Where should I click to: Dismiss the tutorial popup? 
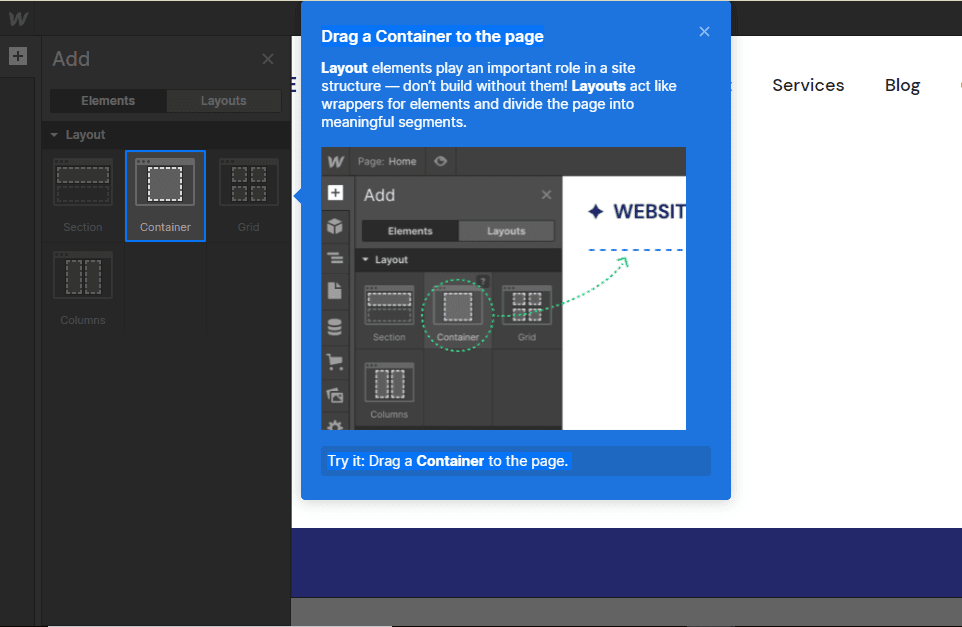(x=704, y=31)
